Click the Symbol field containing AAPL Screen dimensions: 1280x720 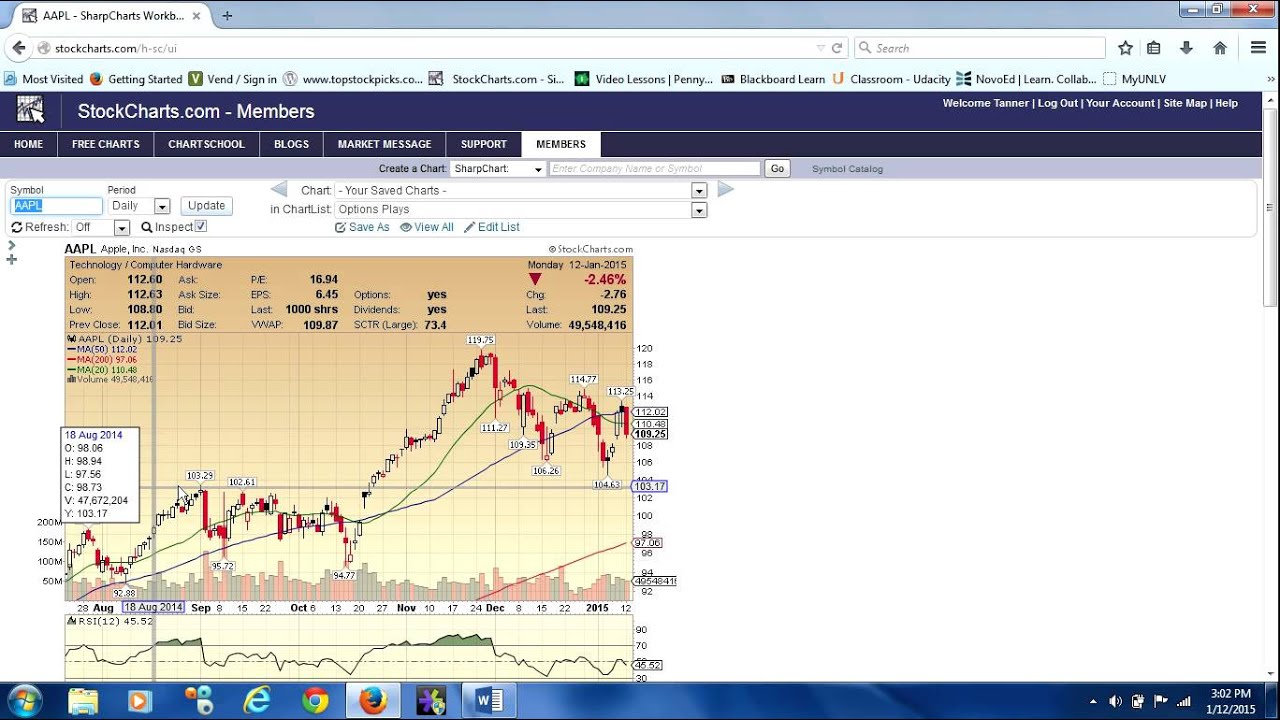tap(56, 206)
